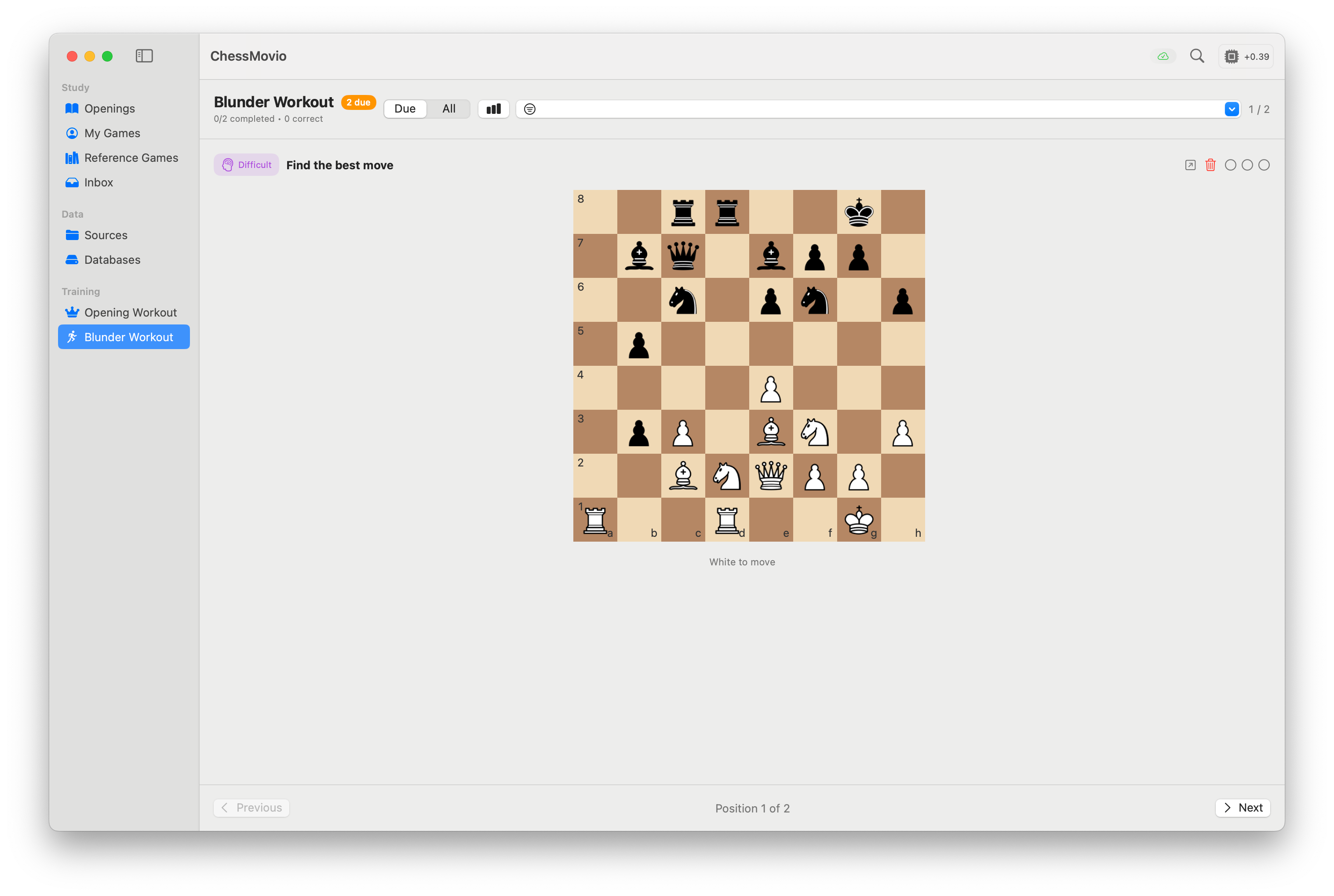Open the statistics bar-chart view

[x=493, y=109]
